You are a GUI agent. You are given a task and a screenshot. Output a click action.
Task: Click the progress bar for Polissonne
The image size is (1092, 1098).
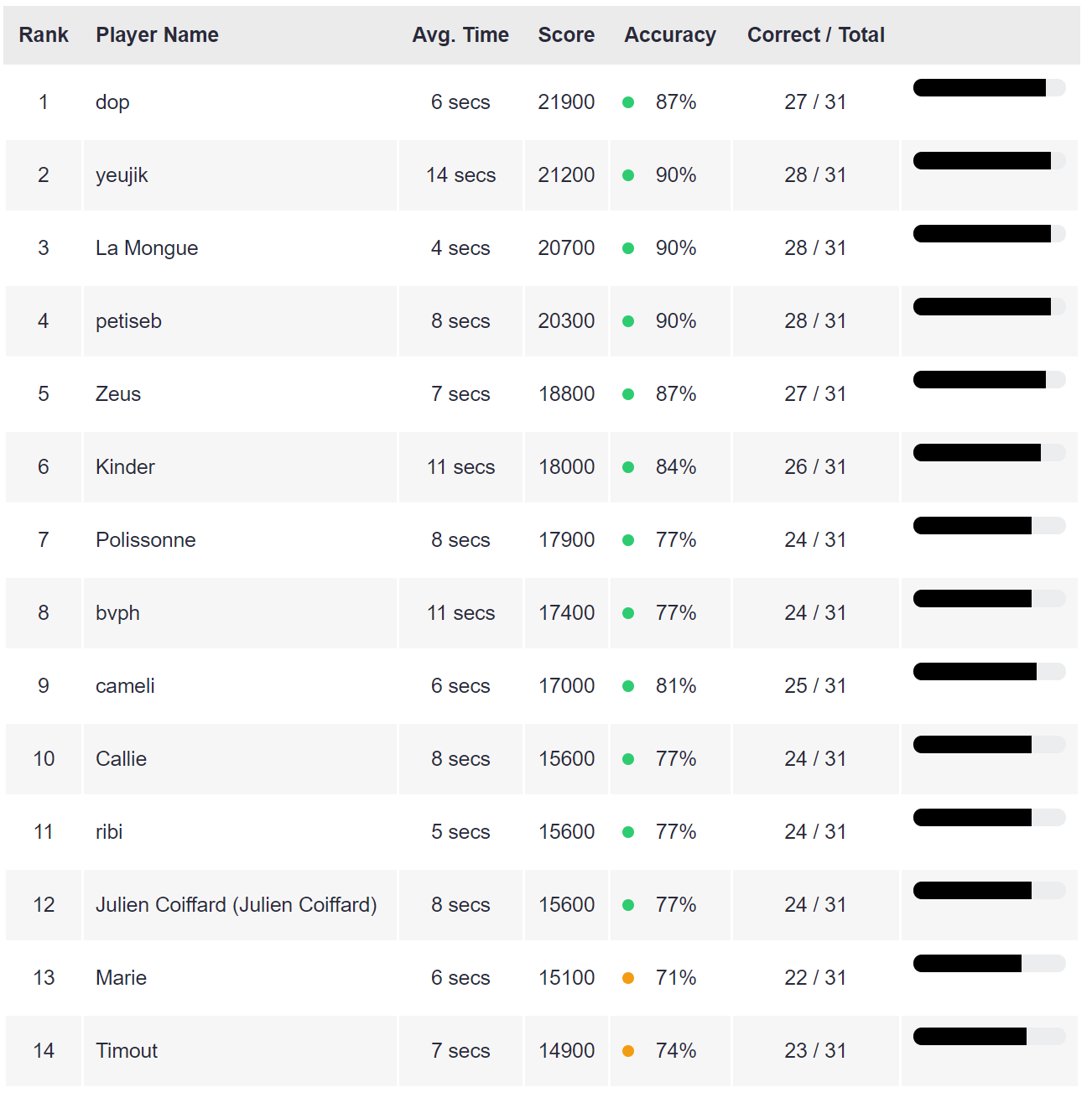[990, 525]
